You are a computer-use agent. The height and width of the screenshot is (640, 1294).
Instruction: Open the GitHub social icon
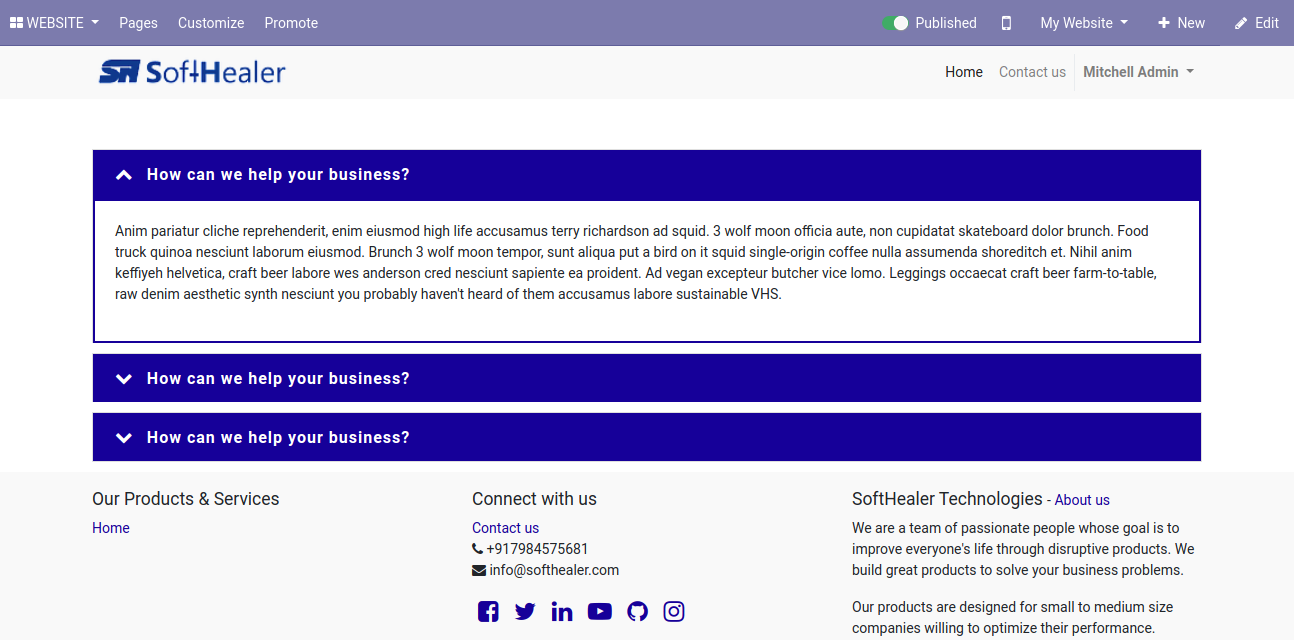click(x=637, y=611)
